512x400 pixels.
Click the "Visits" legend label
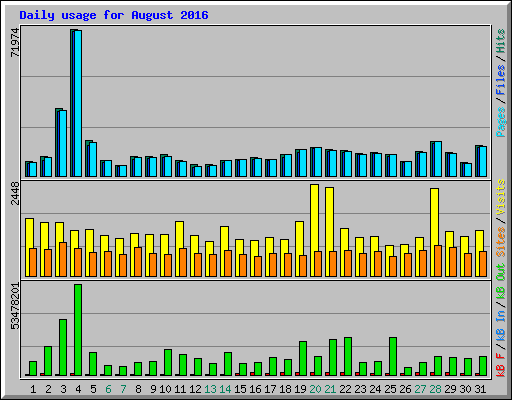pos(501,197)
